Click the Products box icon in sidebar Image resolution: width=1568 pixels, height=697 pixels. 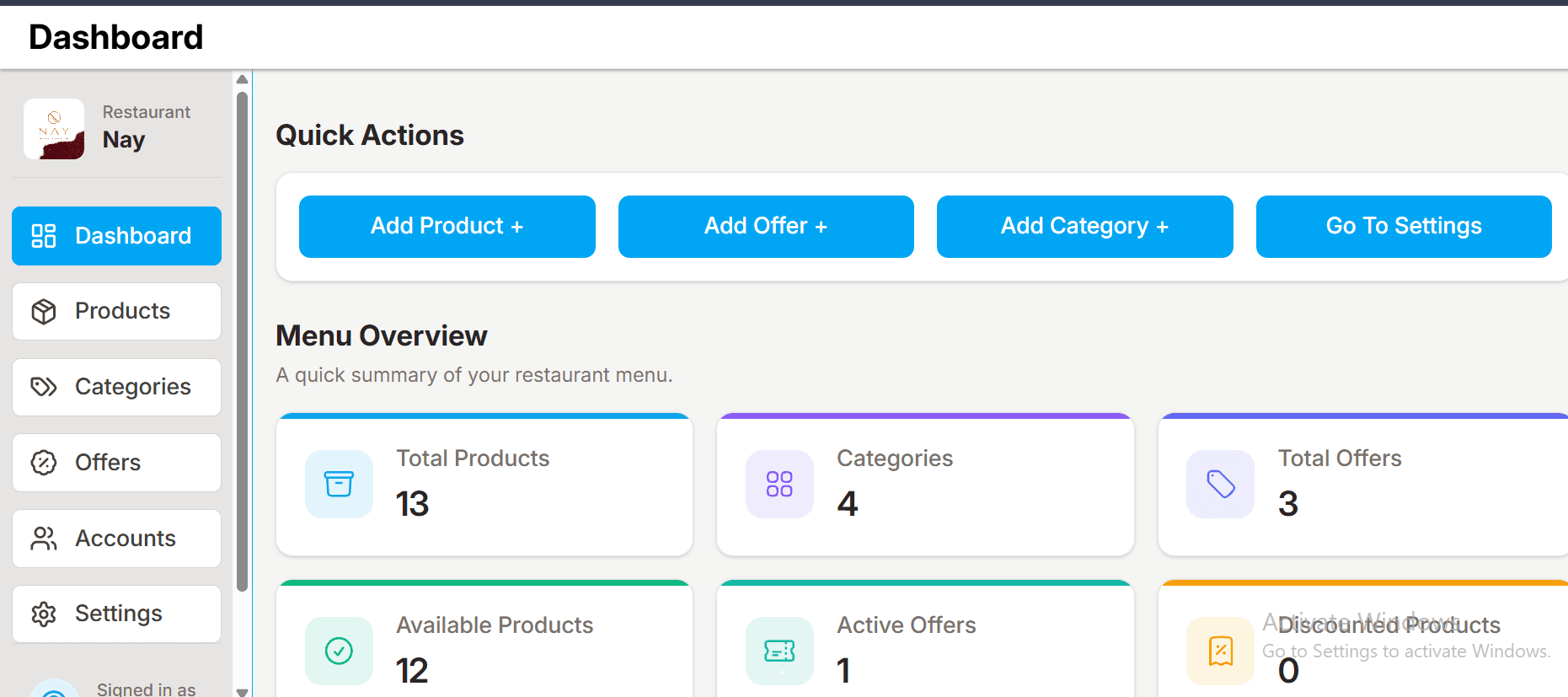tap(44, 312)
